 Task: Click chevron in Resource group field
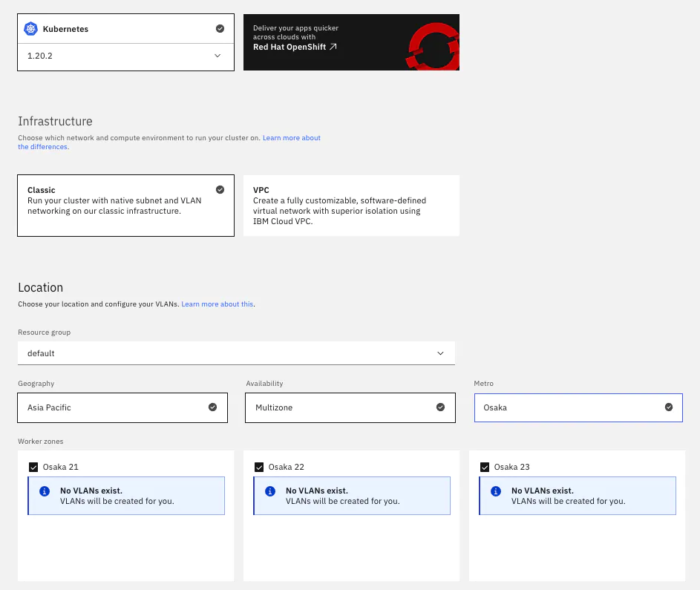[x=441, y=353]
